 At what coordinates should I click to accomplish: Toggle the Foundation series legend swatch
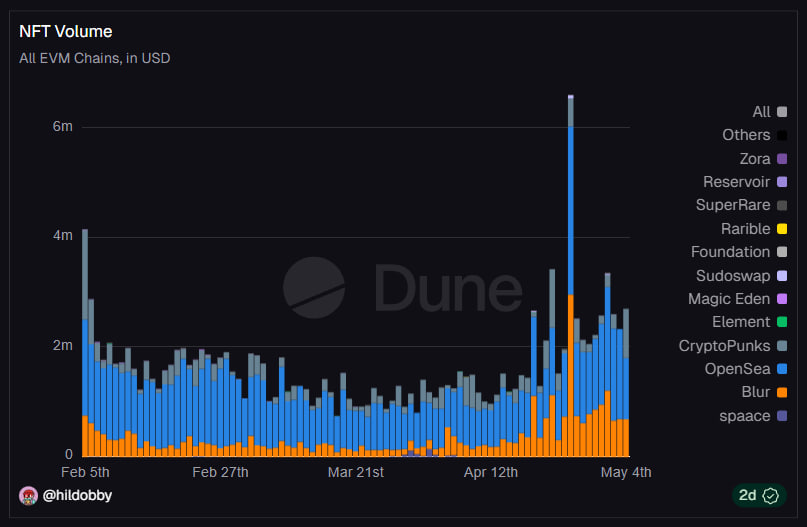point(782,252)
